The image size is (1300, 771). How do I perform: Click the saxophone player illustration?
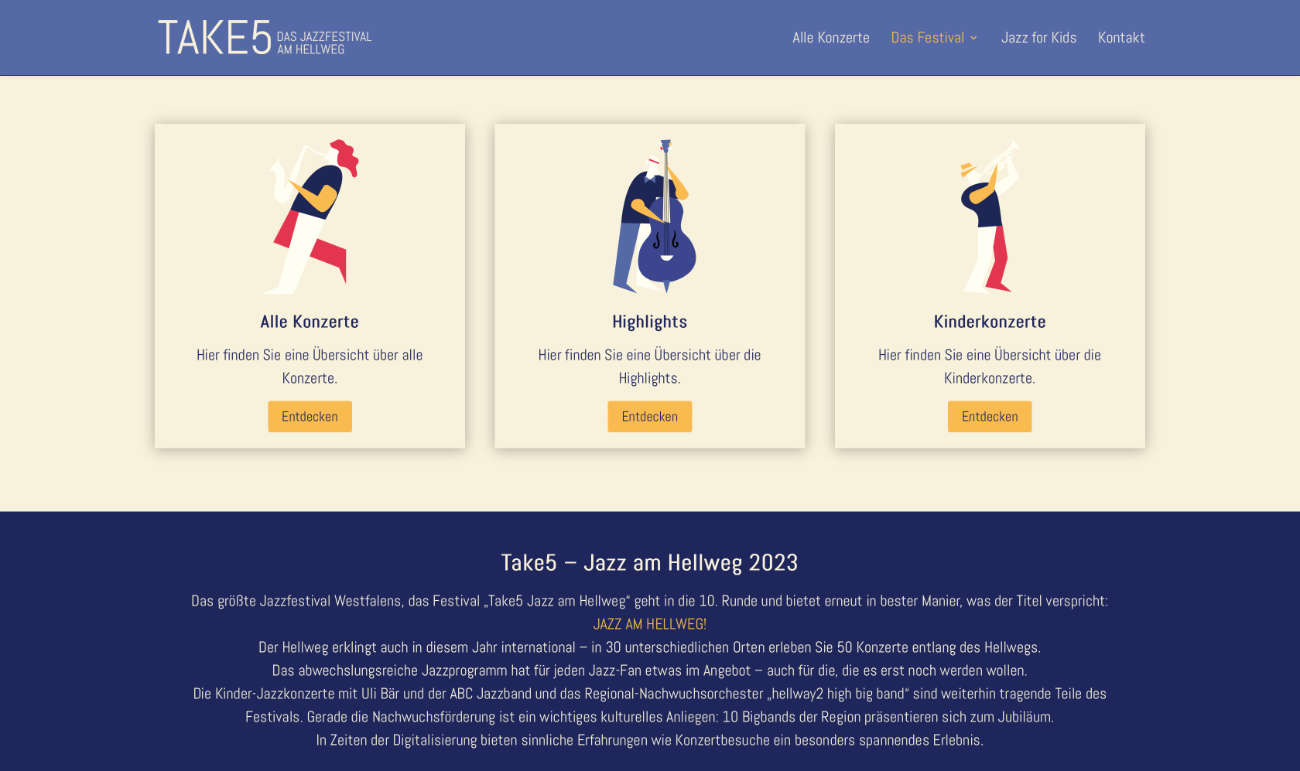(x=310, y=216)
